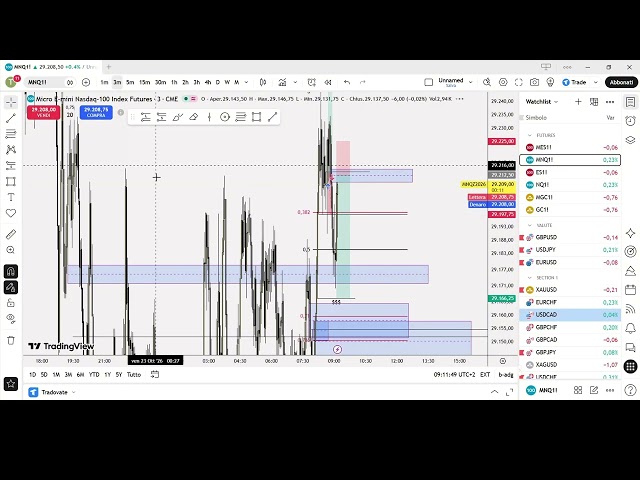640x480 pixels.
Task: Select the trend line drawing tool
Action: 11,118
